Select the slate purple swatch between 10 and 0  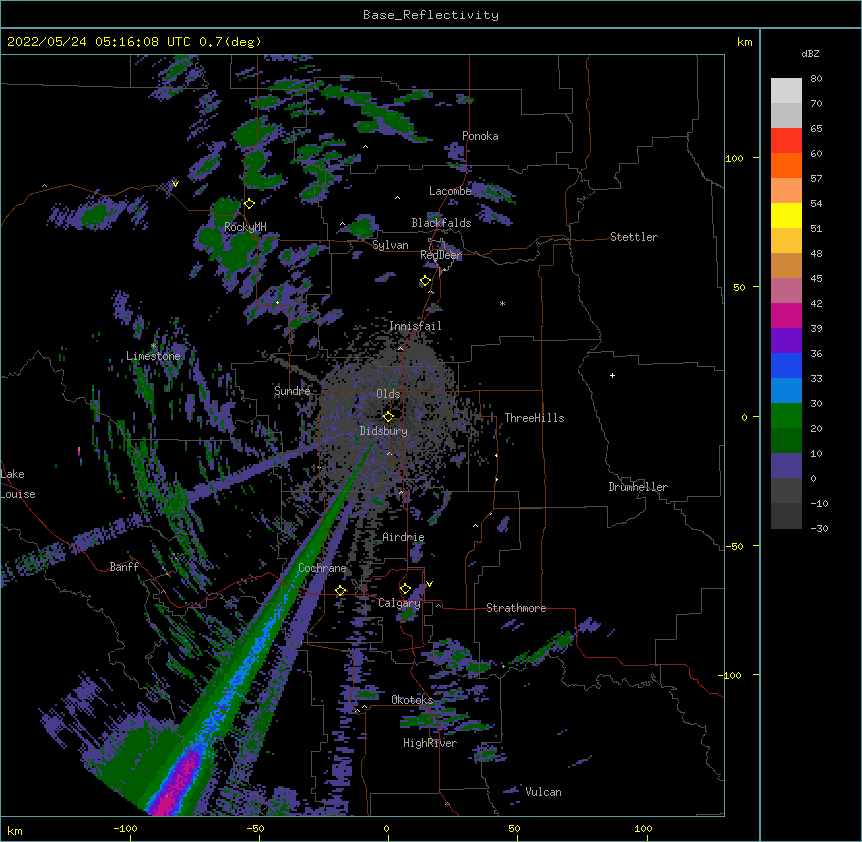(x=786, y=466)
